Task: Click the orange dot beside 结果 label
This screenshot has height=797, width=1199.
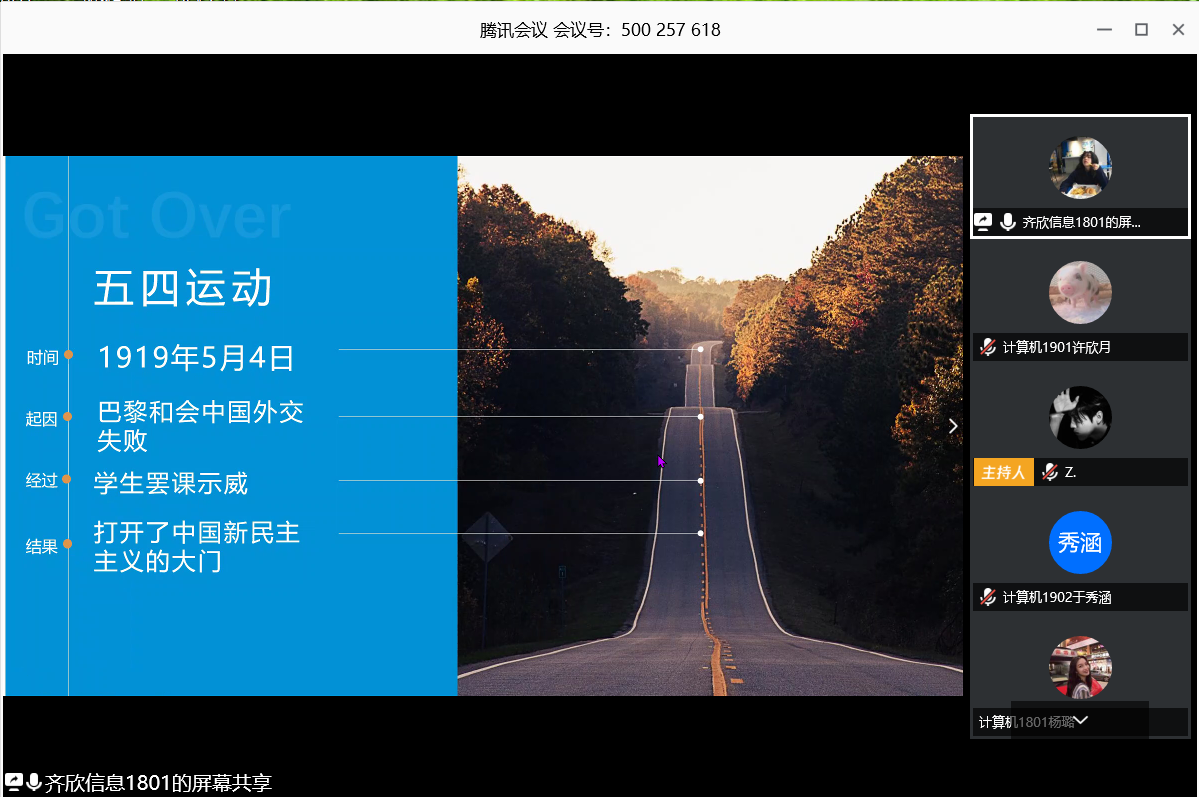Action: coord(68,544)
